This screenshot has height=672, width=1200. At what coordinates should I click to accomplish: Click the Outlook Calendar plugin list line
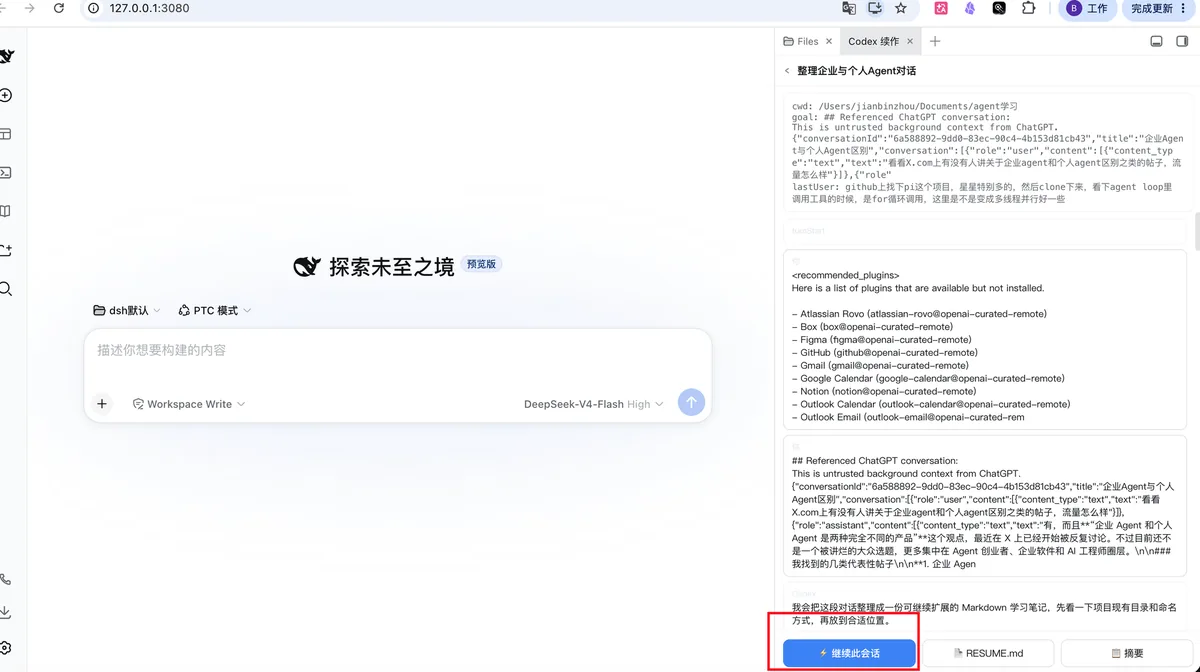pos(931,405)
